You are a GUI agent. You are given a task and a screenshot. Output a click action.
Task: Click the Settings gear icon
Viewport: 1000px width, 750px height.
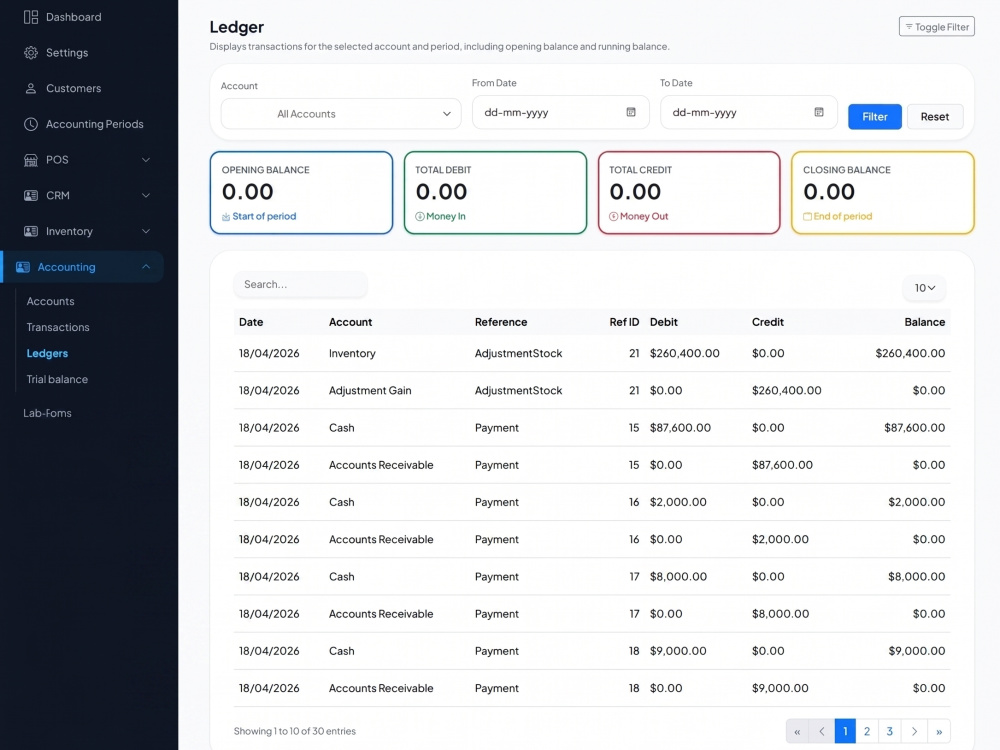pos(31,53)
